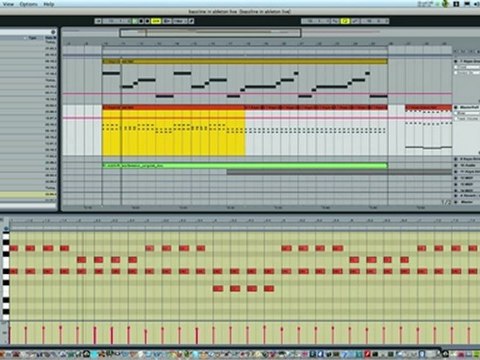Screen dimensions: 480x360
Task: Click the 1/2 grid marker label
Action: point(446,202)
